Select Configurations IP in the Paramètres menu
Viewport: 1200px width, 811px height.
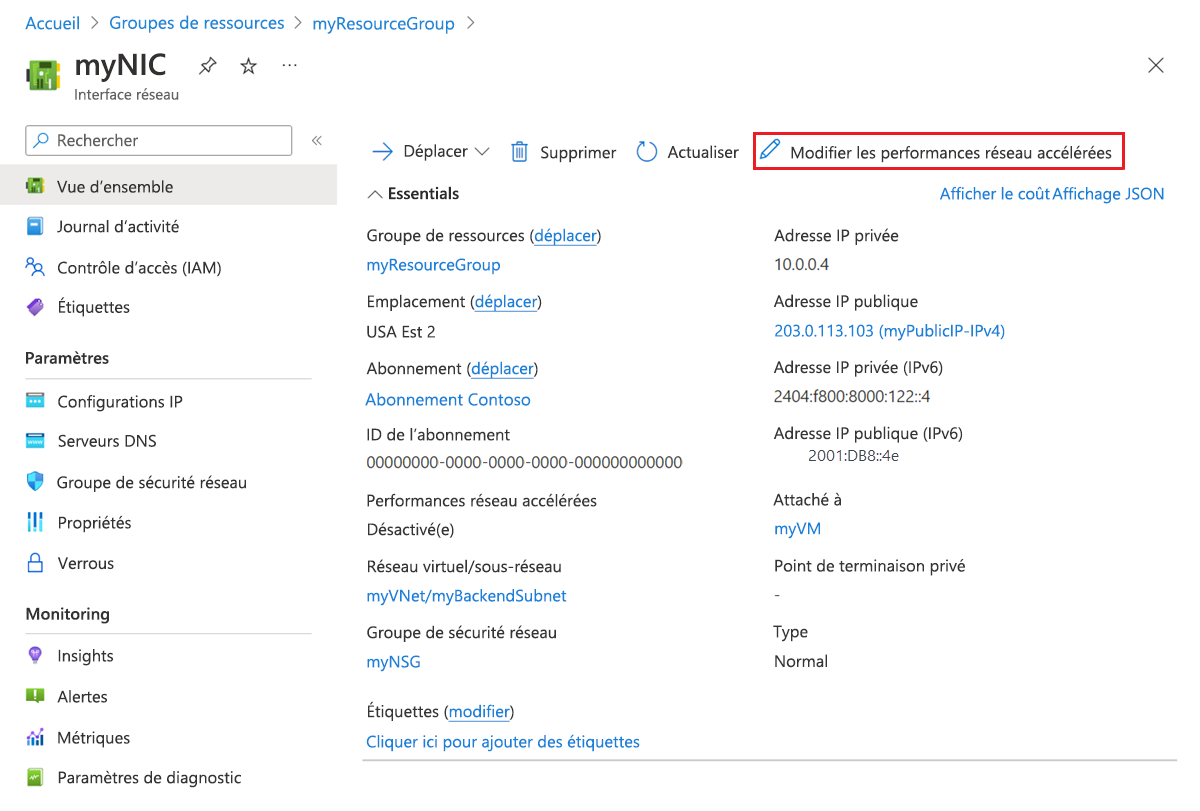(x=119, y=402)
